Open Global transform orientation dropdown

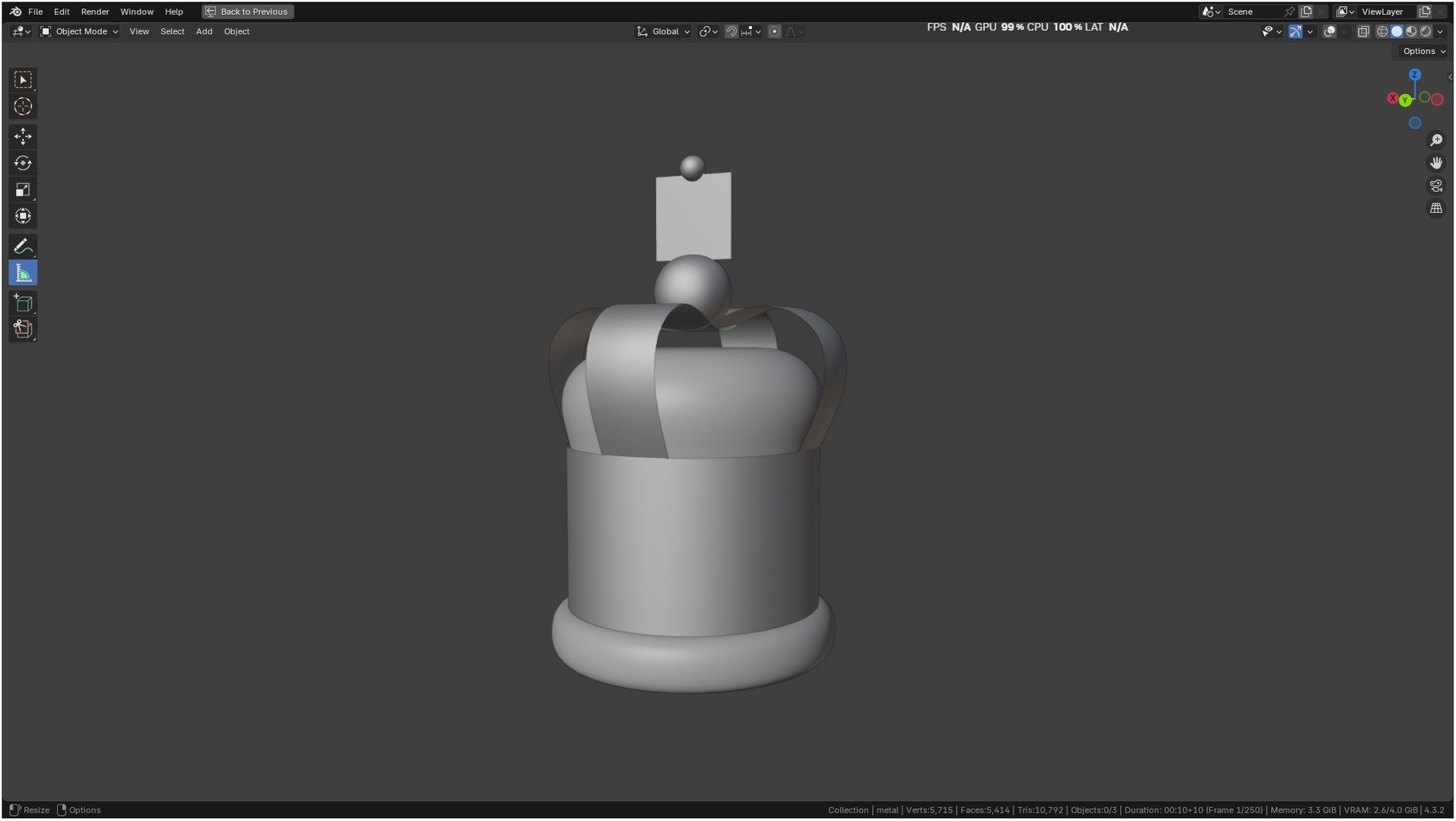pos(663,31)
